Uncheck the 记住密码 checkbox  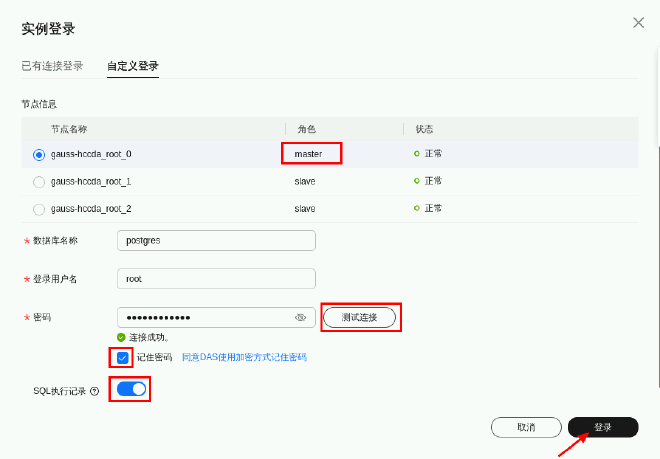coord(122,357)
